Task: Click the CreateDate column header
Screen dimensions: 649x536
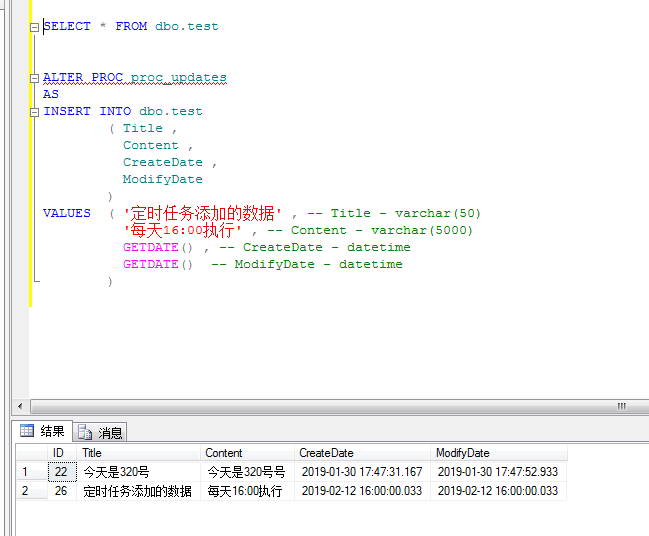Action: pyautogui.click(x=362, y=453)
